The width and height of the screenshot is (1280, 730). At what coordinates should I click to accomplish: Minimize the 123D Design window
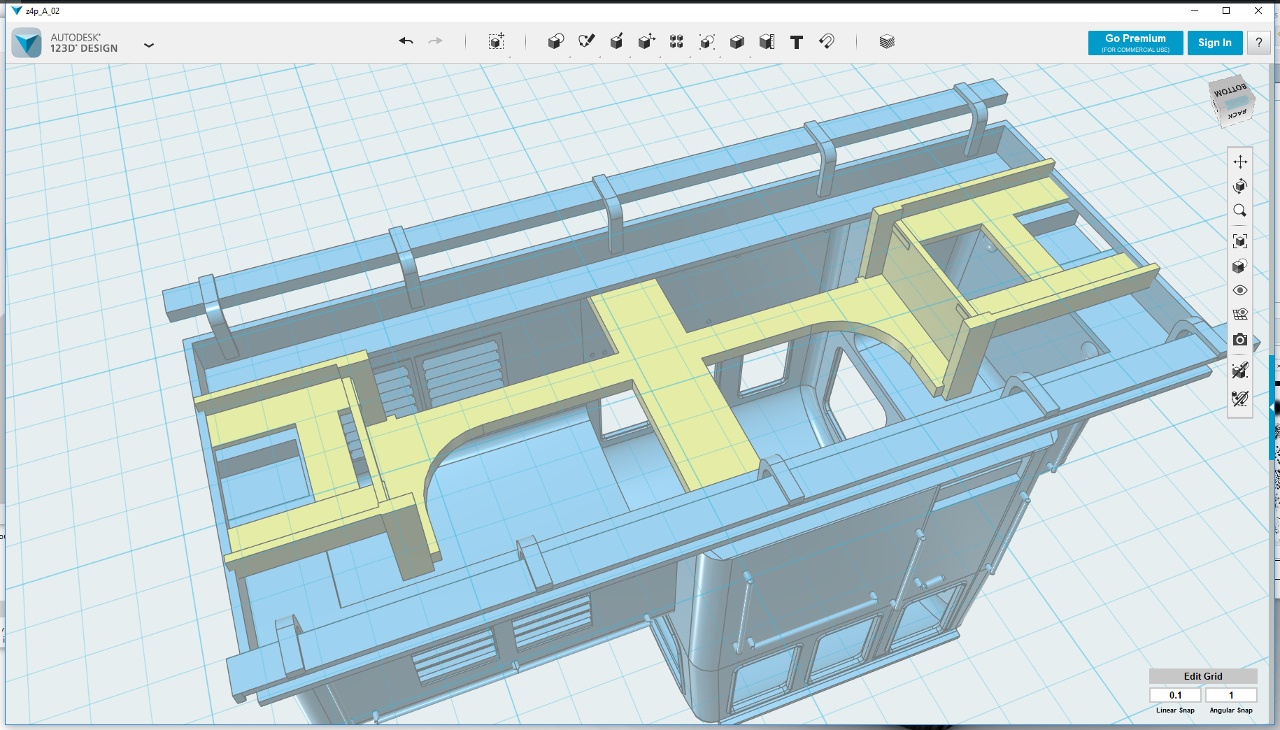[1194, 10]
